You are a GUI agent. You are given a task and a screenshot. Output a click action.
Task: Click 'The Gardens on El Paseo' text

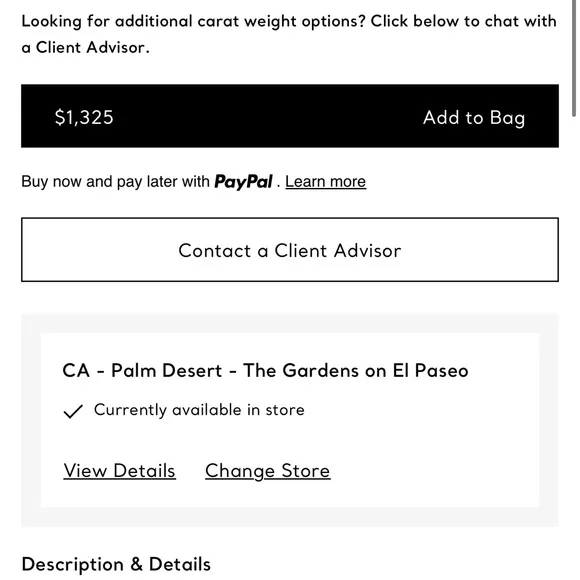(356, 370)
